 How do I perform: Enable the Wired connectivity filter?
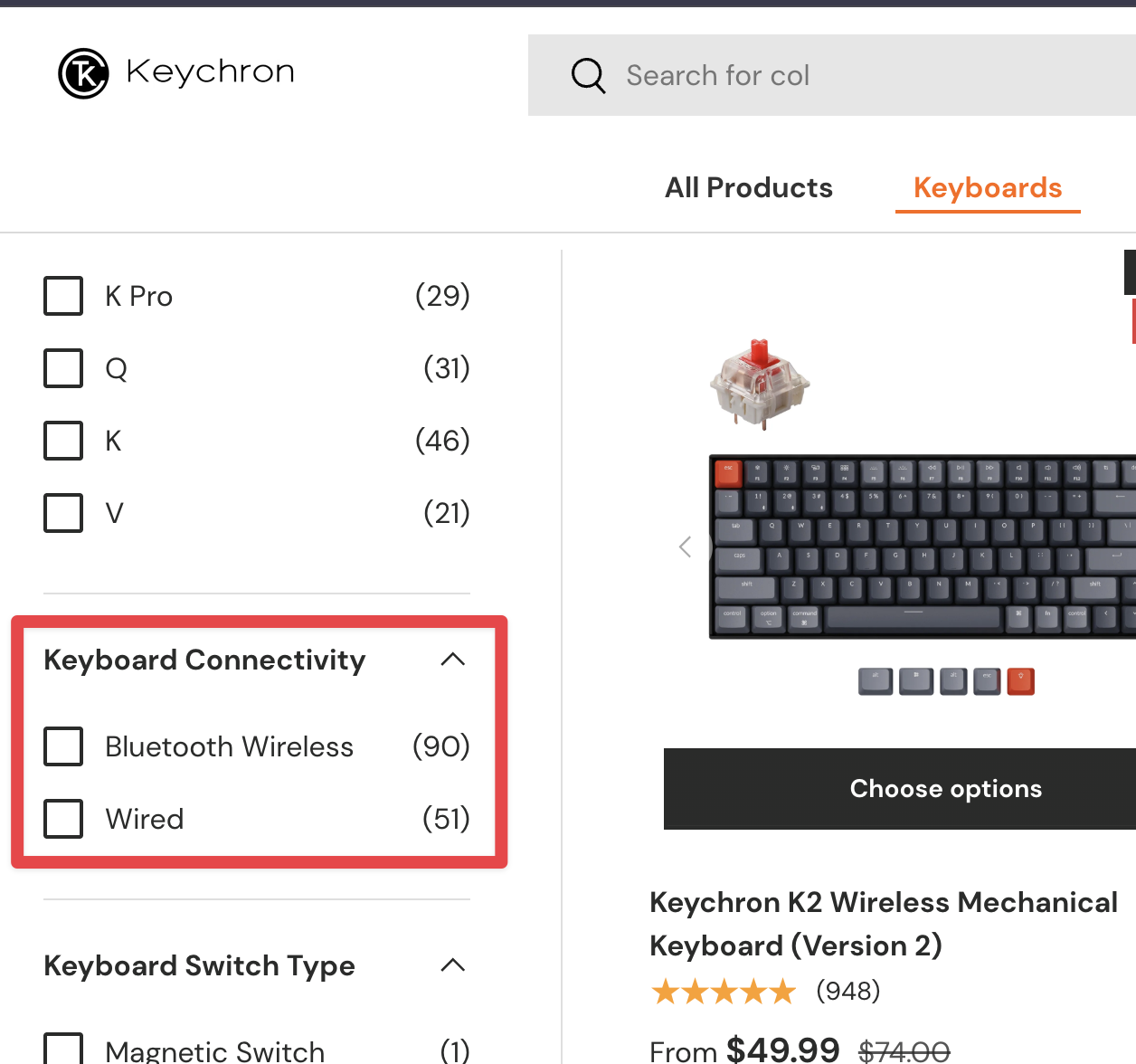[63, 819]
